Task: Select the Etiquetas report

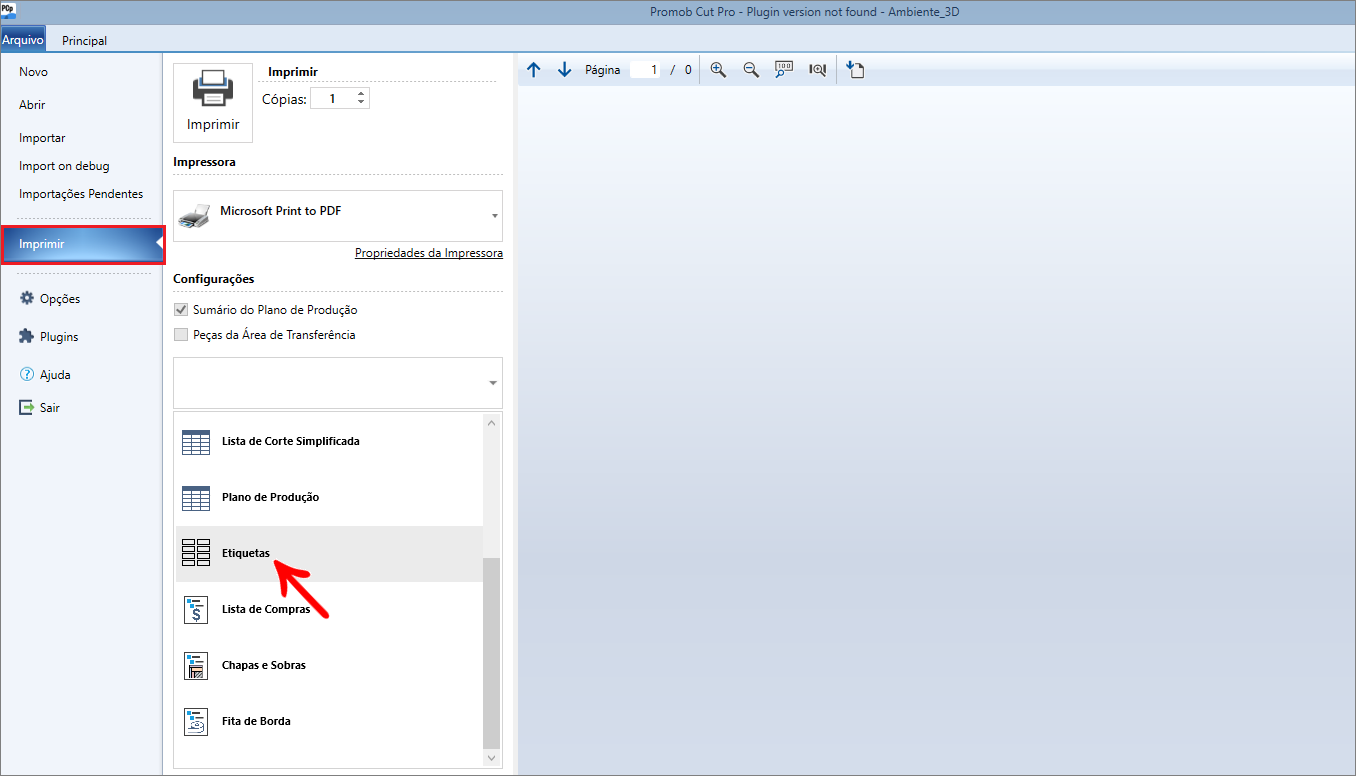Action: (x=329, y=554)
